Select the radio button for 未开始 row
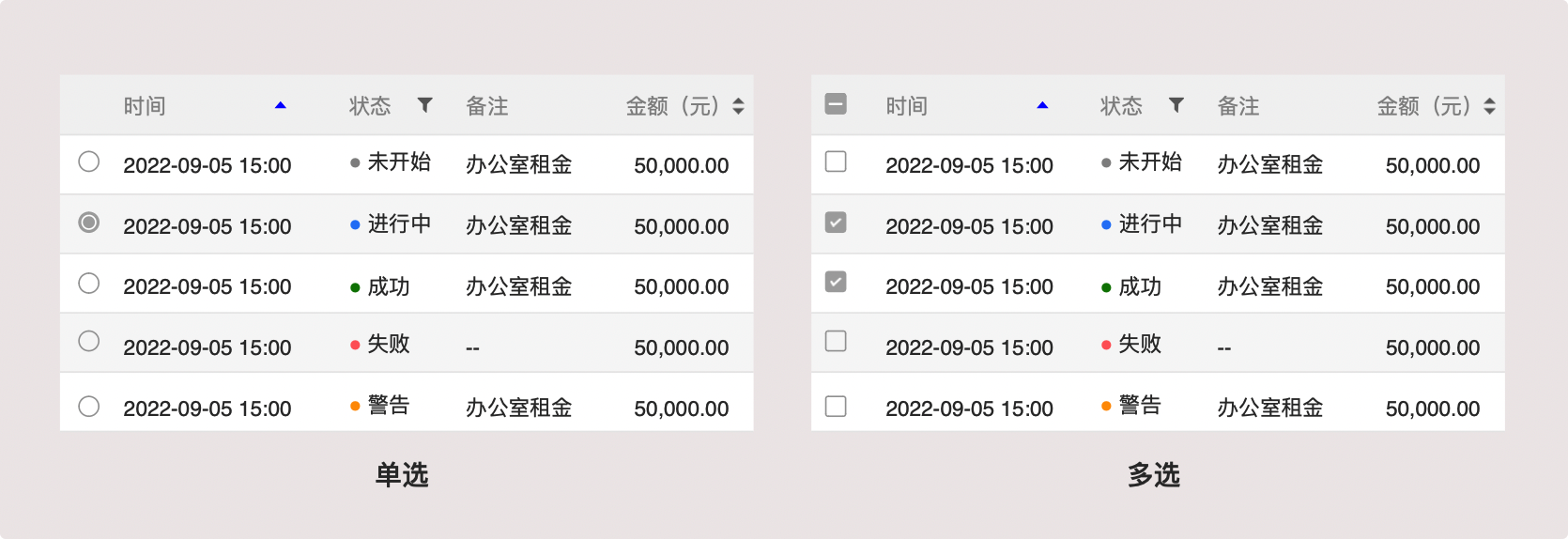 (x=89, y=162)
